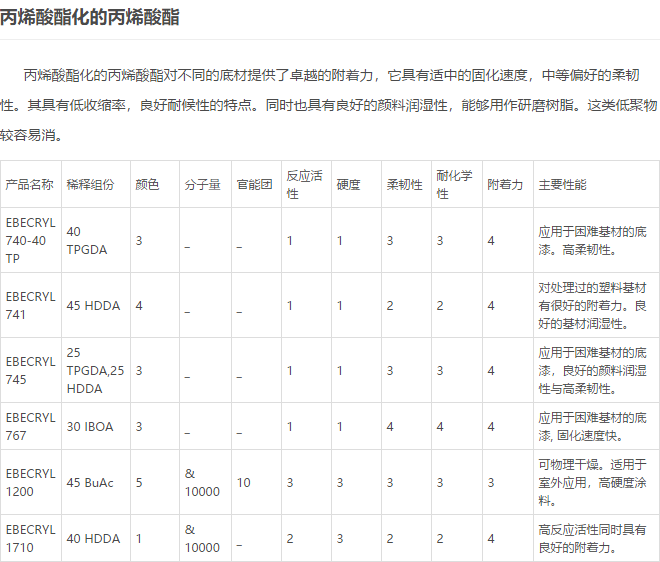Select the 稀释组份 column header
The width and height of the screenshot is (660, 562).
91,185
